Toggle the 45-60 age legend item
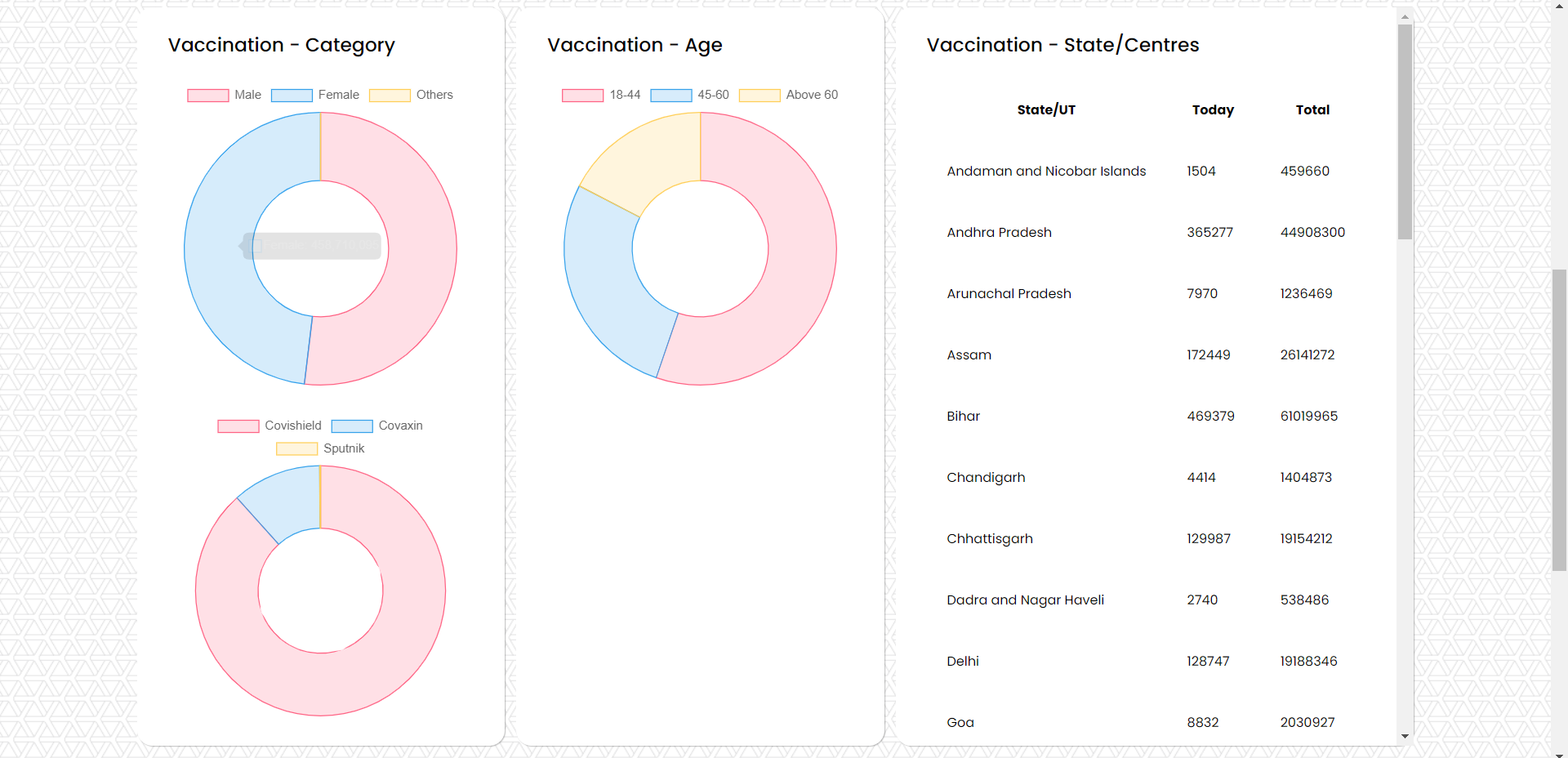The height and width of the screenshot is (758, 1568). [689, 95]
